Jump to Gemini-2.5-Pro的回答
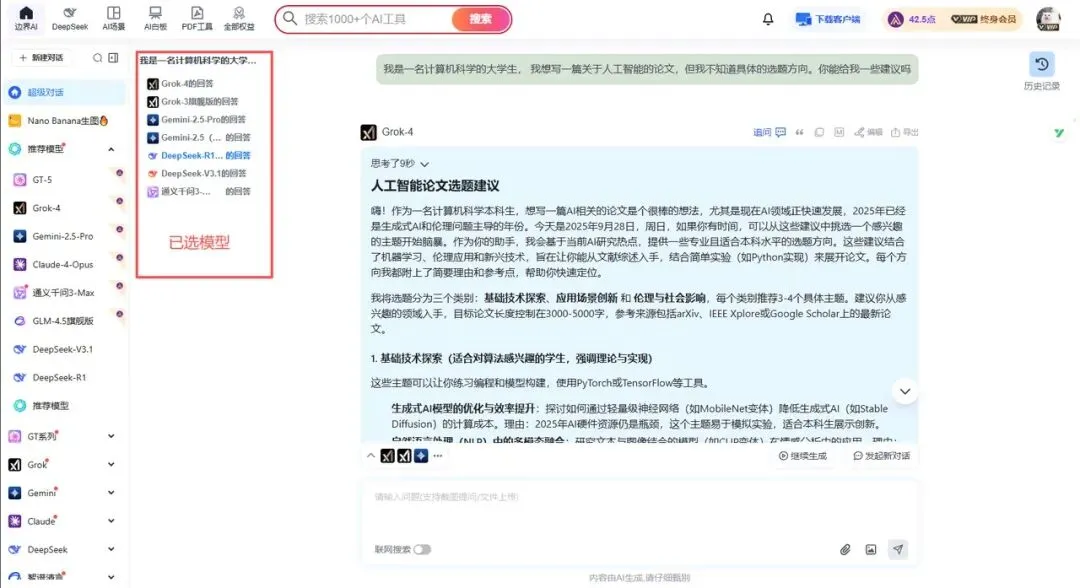The image size is (1080, 588). pos(196,119)
